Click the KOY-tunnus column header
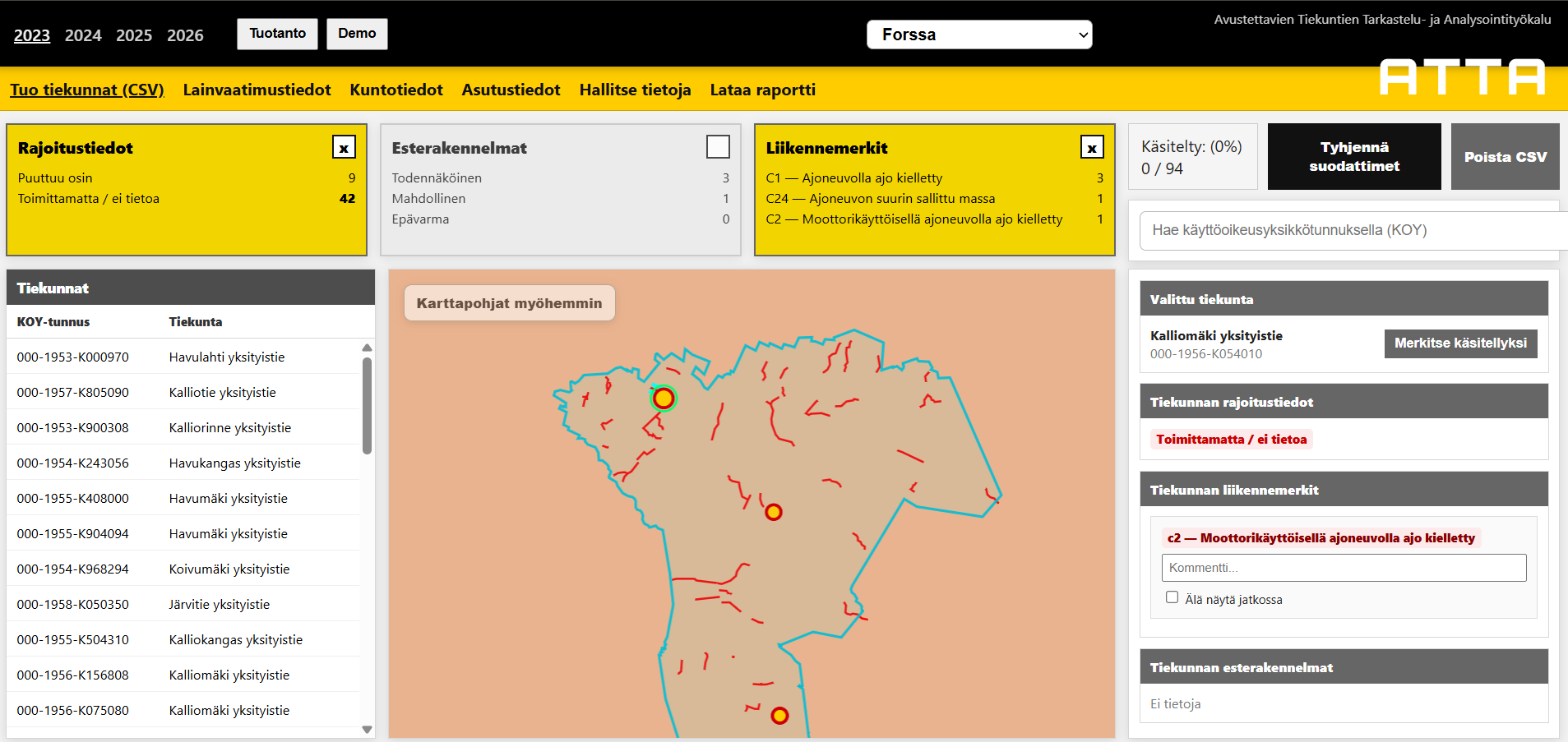The image size is (1568, 742). (53, 321)
